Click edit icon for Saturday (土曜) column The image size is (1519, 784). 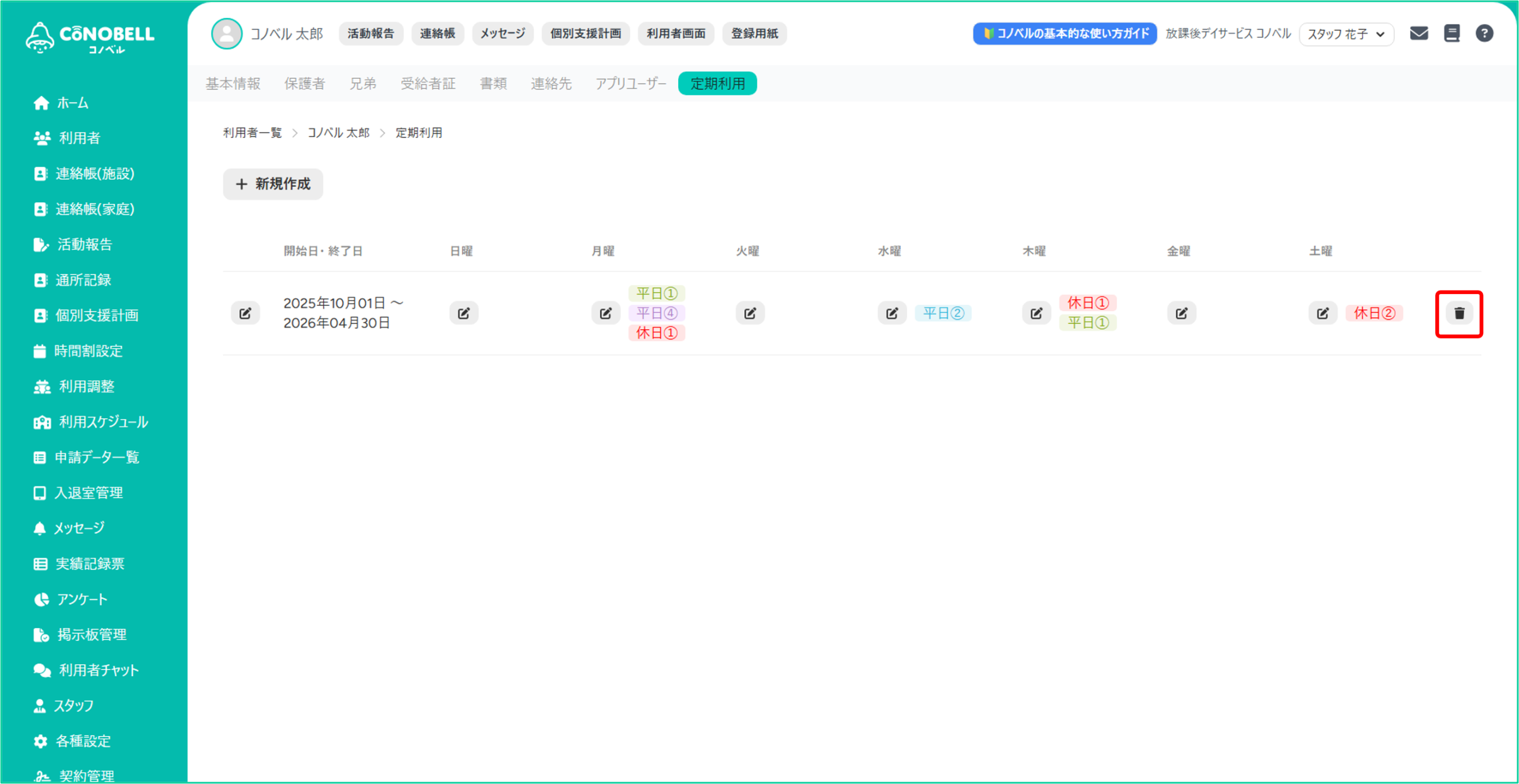click(1323, 313)
